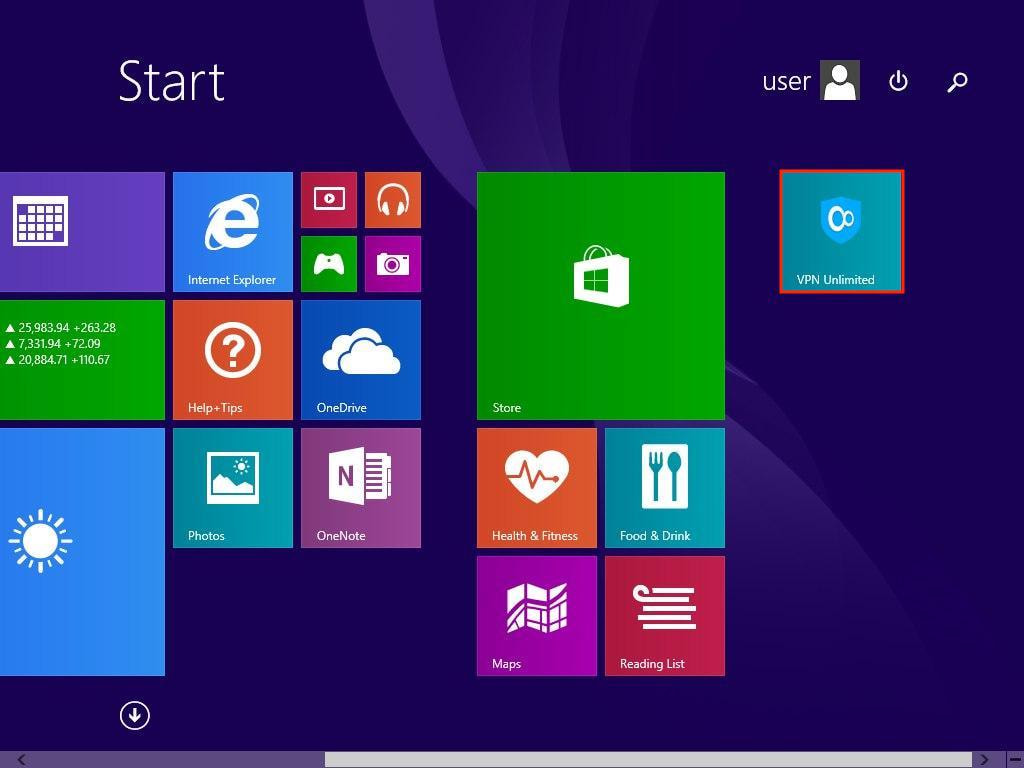Open the Reading List tile

664,615
